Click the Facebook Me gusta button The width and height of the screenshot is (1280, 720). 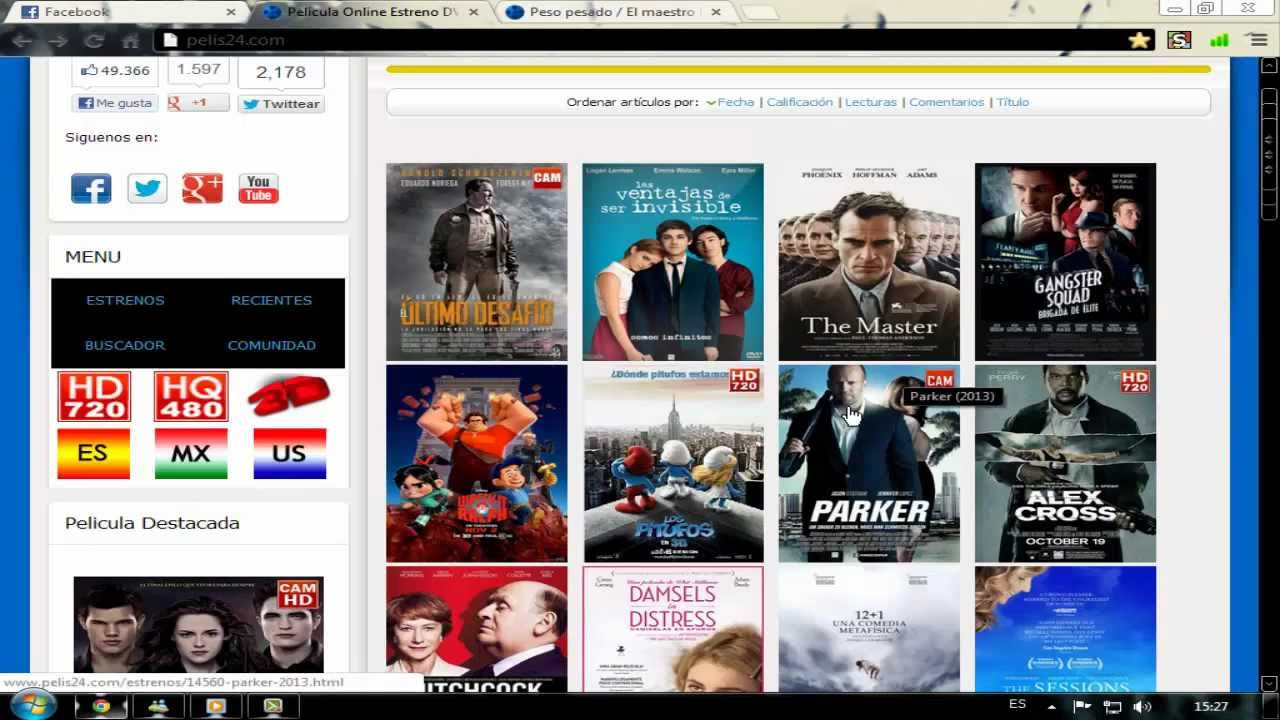[115, 103]
